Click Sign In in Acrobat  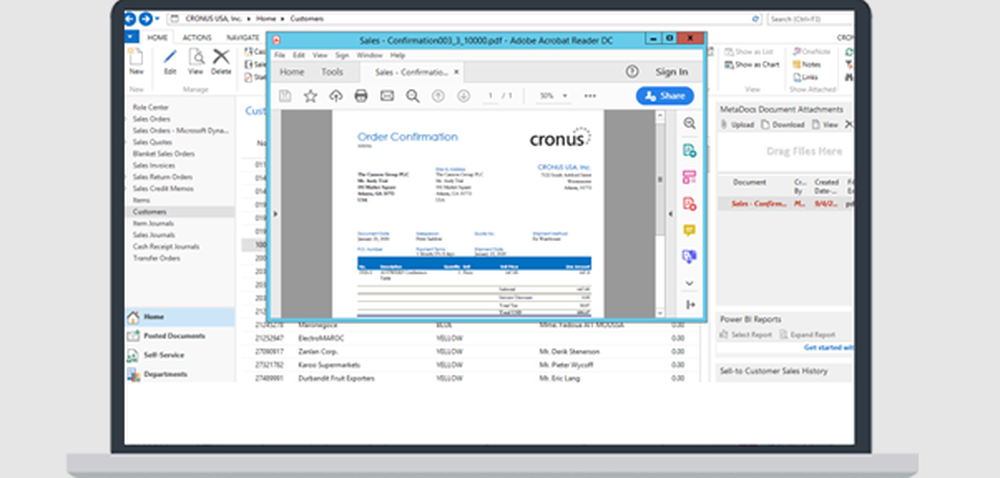click(x=672, y=72)
